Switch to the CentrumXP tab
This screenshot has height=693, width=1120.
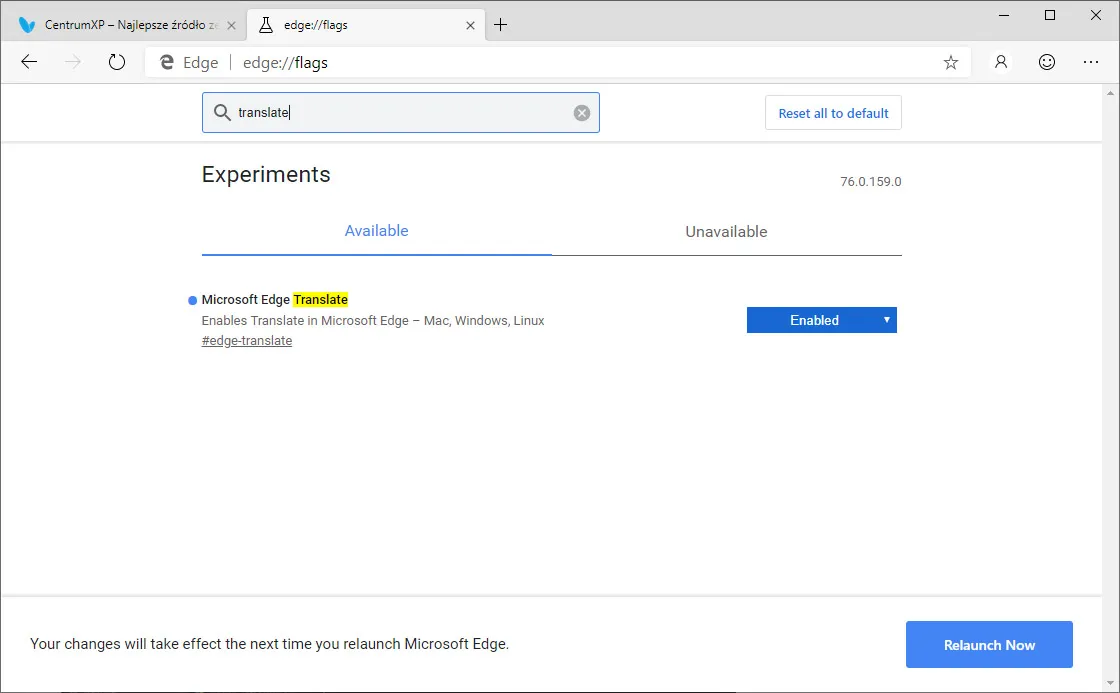coord(123,25)
